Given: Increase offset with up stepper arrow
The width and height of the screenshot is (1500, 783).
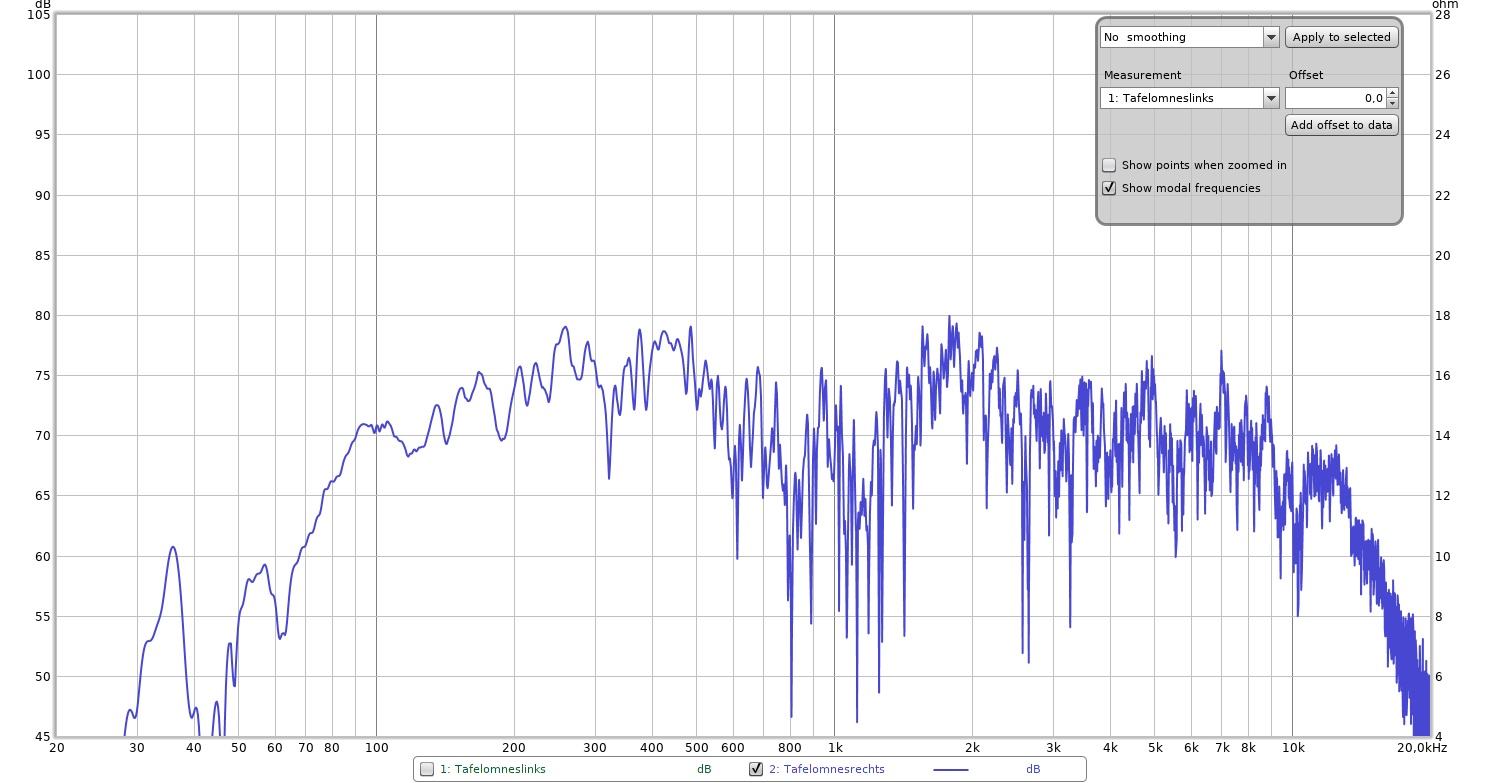Looking at the screenshot, I should coord(1392,93).
